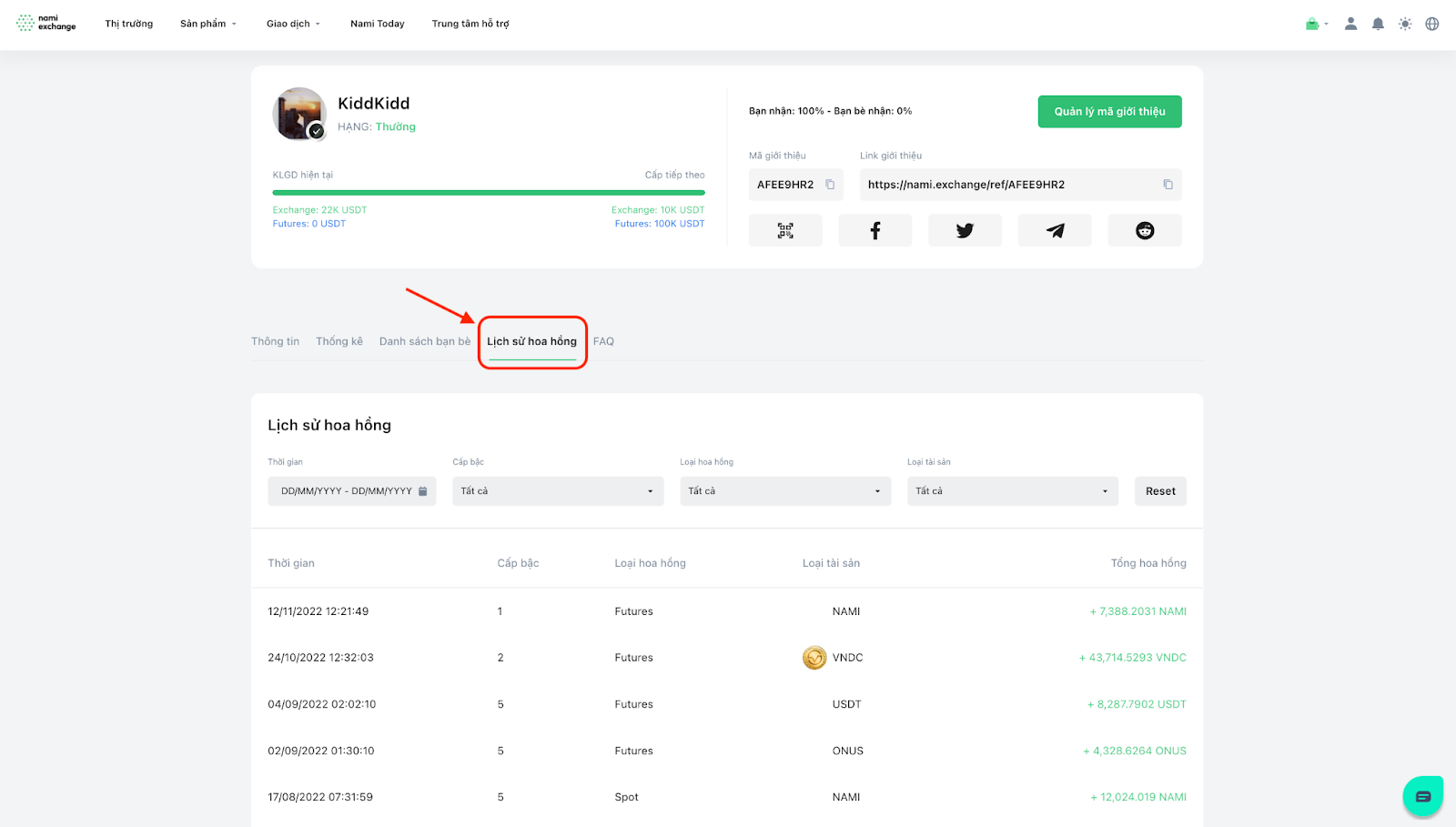Open the Loại hoa hồng filter dropdown
1456x827 pixels.
coord(785,491)
